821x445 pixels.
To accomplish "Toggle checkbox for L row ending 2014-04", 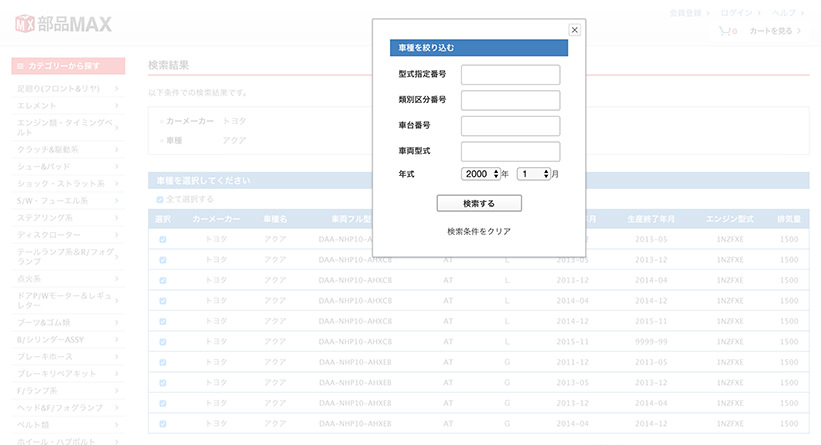I will [163, 280].
